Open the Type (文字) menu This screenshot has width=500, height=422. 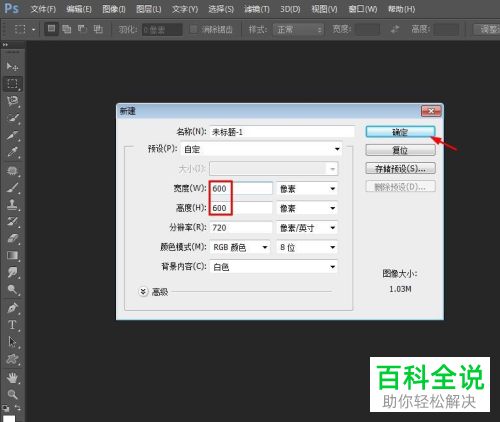tap(185, 9)
